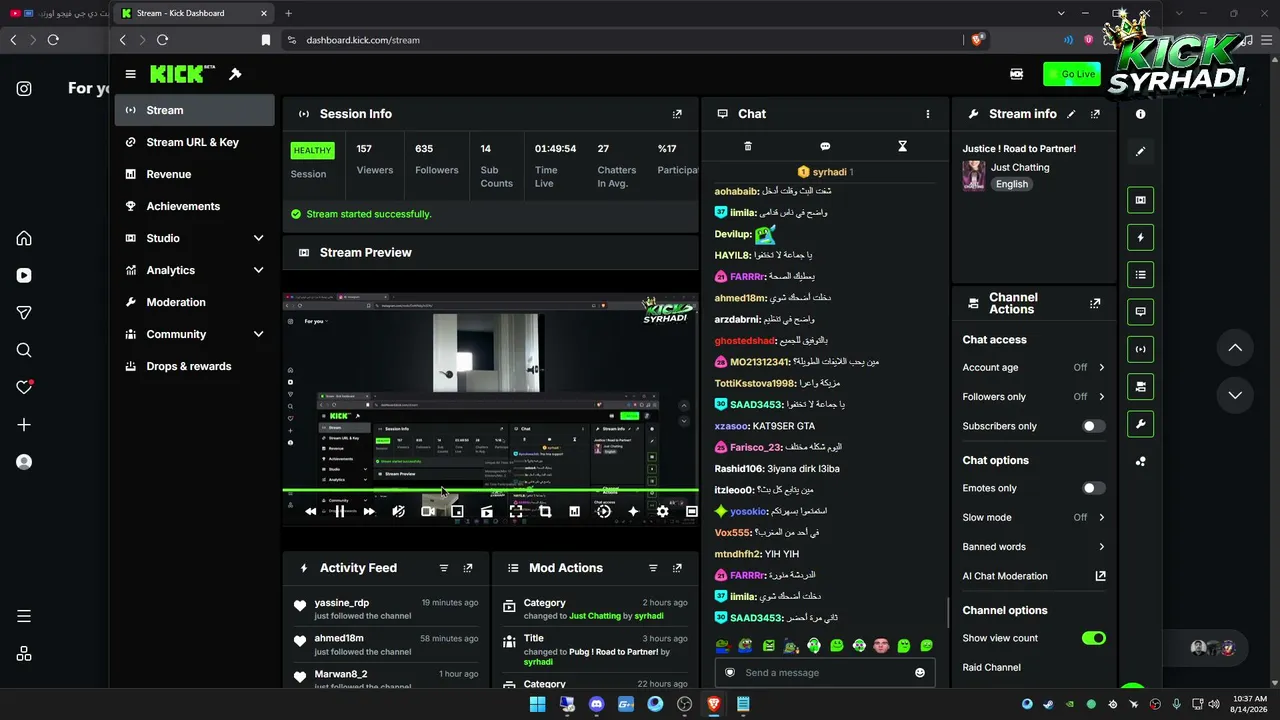Open the Kick hamburger menu
Image resolution: width=1280 pixels, height=720 pixels.
[x=130, y=74]
